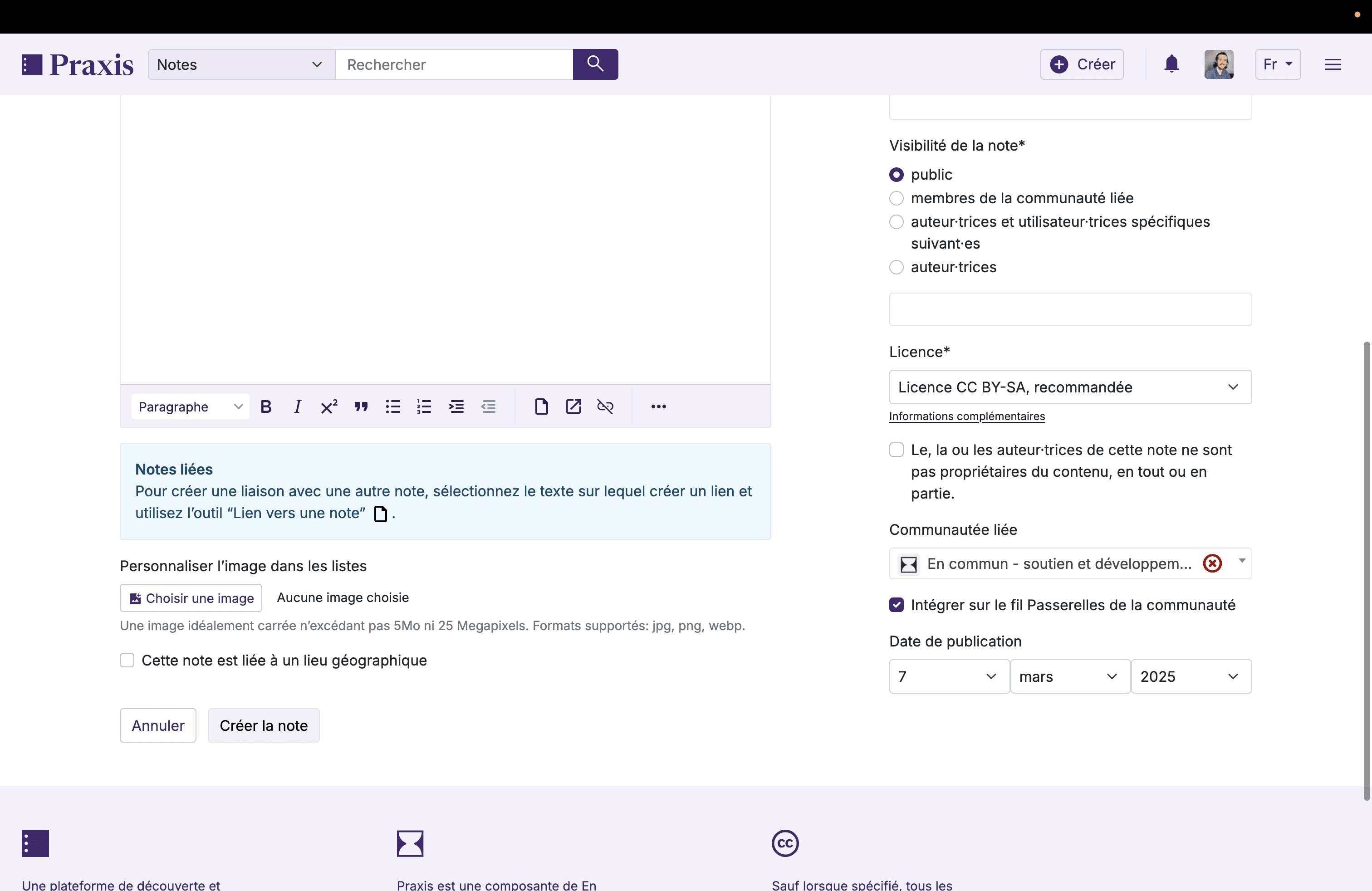Check note liée à un lieu géographique
Image resolution: width=1372 pixels, height=891 pixels.
tap(127, 660)
